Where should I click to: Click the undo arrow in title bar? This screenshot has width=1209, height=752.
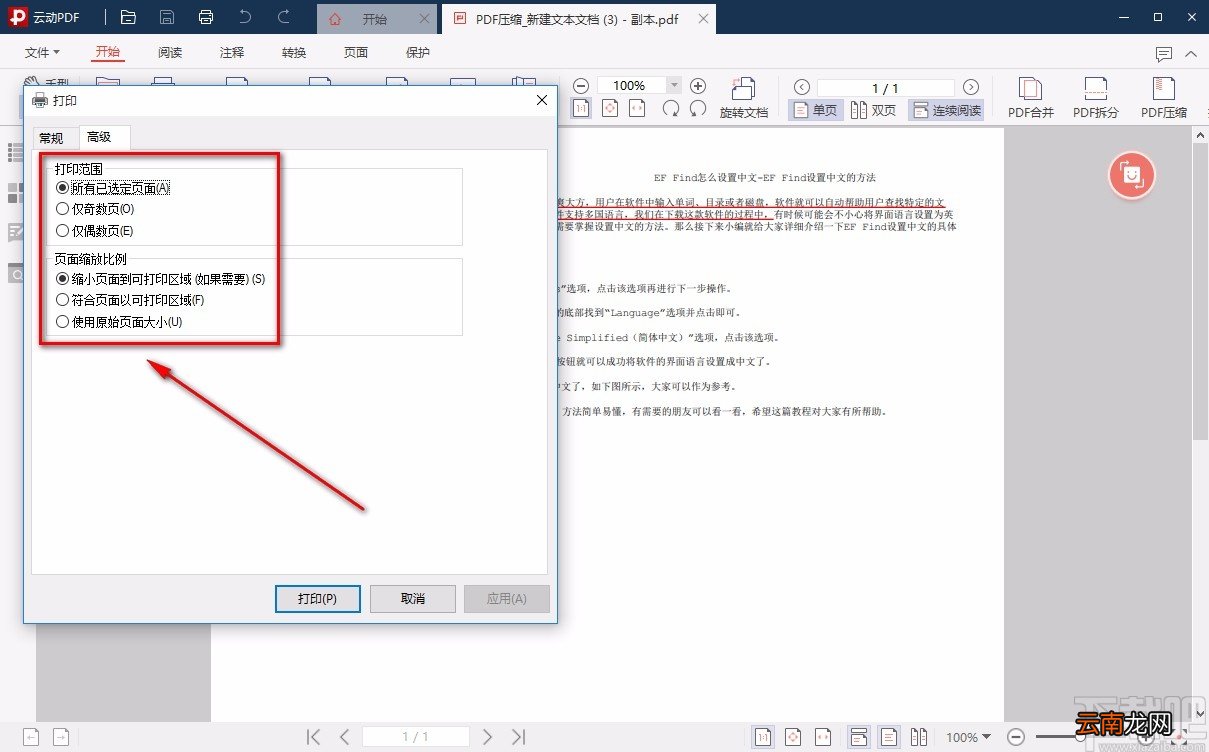[x=245, y=17]
